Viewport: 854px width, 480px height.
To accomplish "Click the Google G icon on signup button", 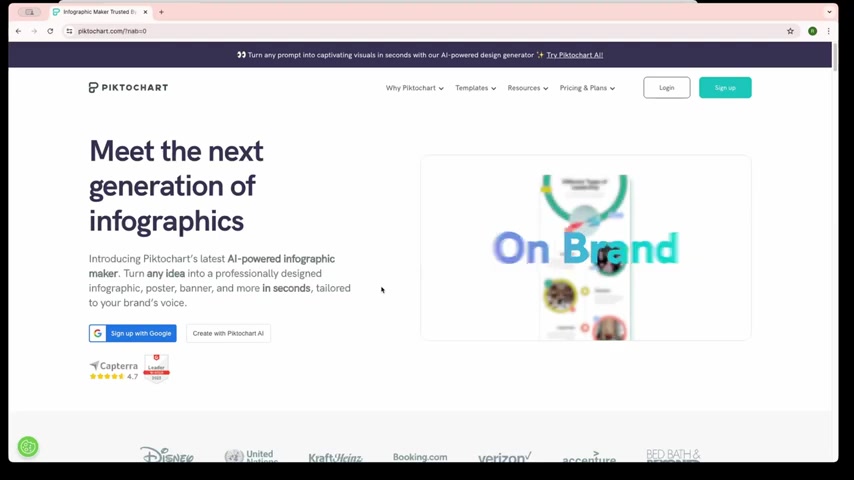I will [97, 333].
